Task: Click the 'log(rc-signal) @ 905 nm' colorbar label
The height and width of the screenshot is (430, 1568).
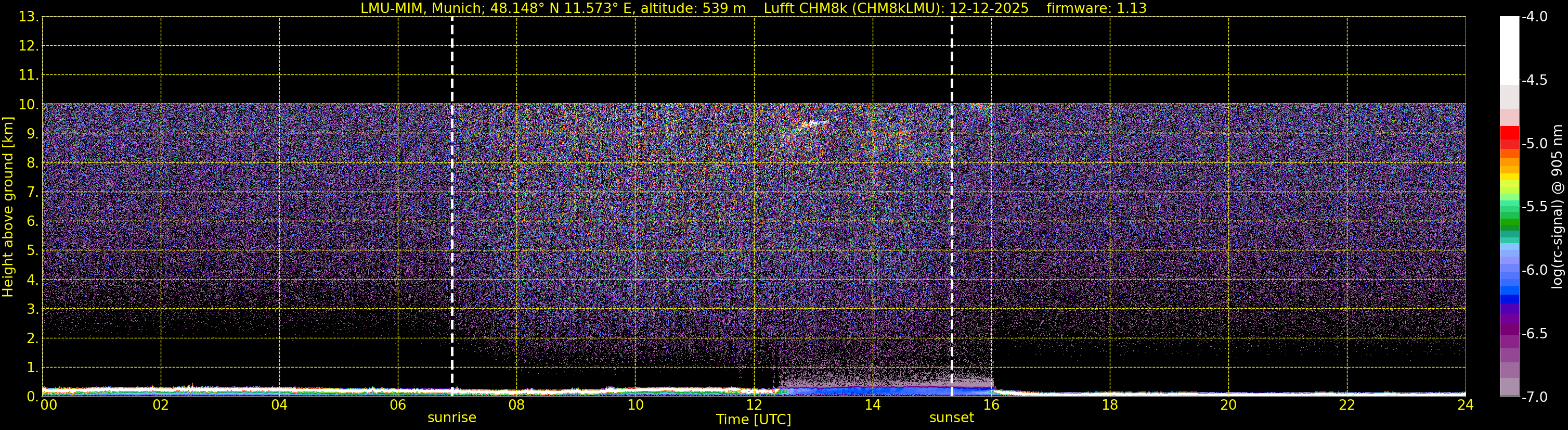Action: [1557, 207]
